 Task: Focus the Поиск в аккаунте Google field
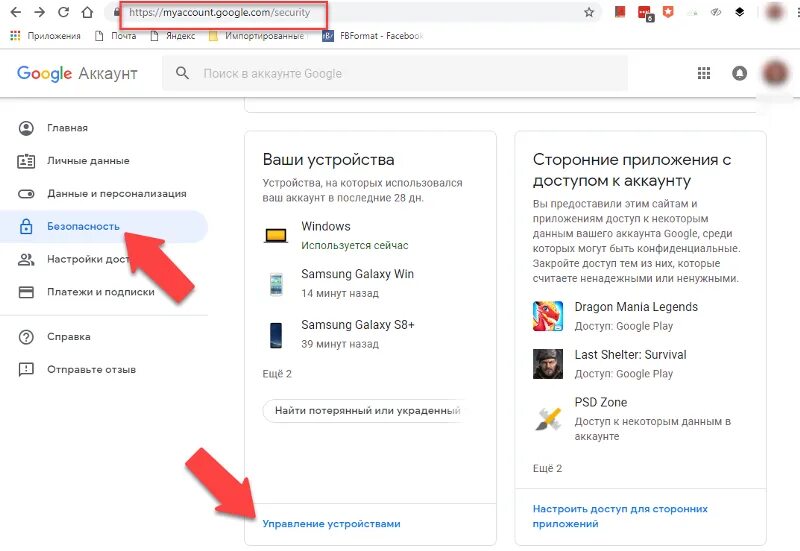pos(394,73)
